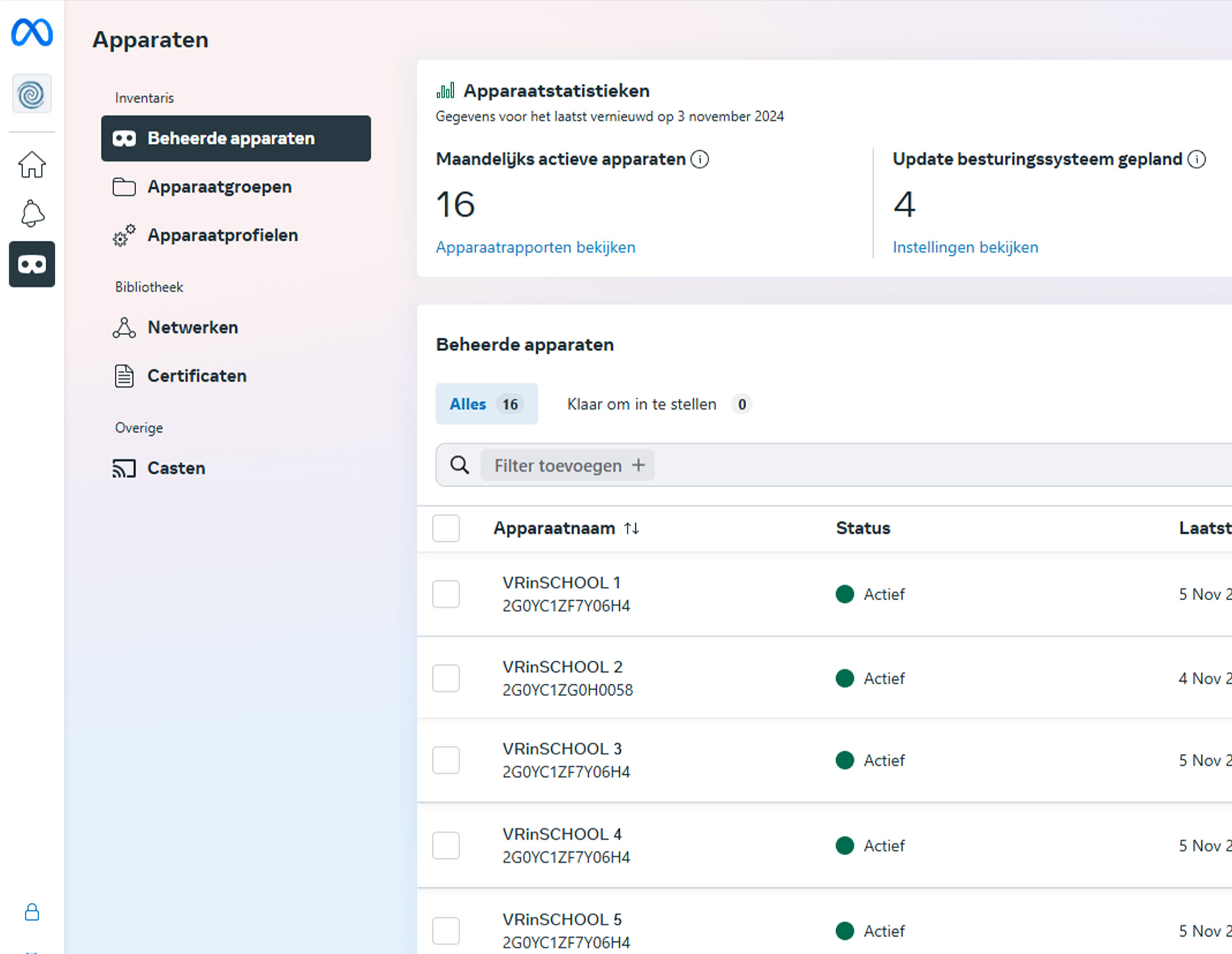The image size is (1232, 954).
Task: Select the headset devices icon in rail
Action: click(31, 264)
